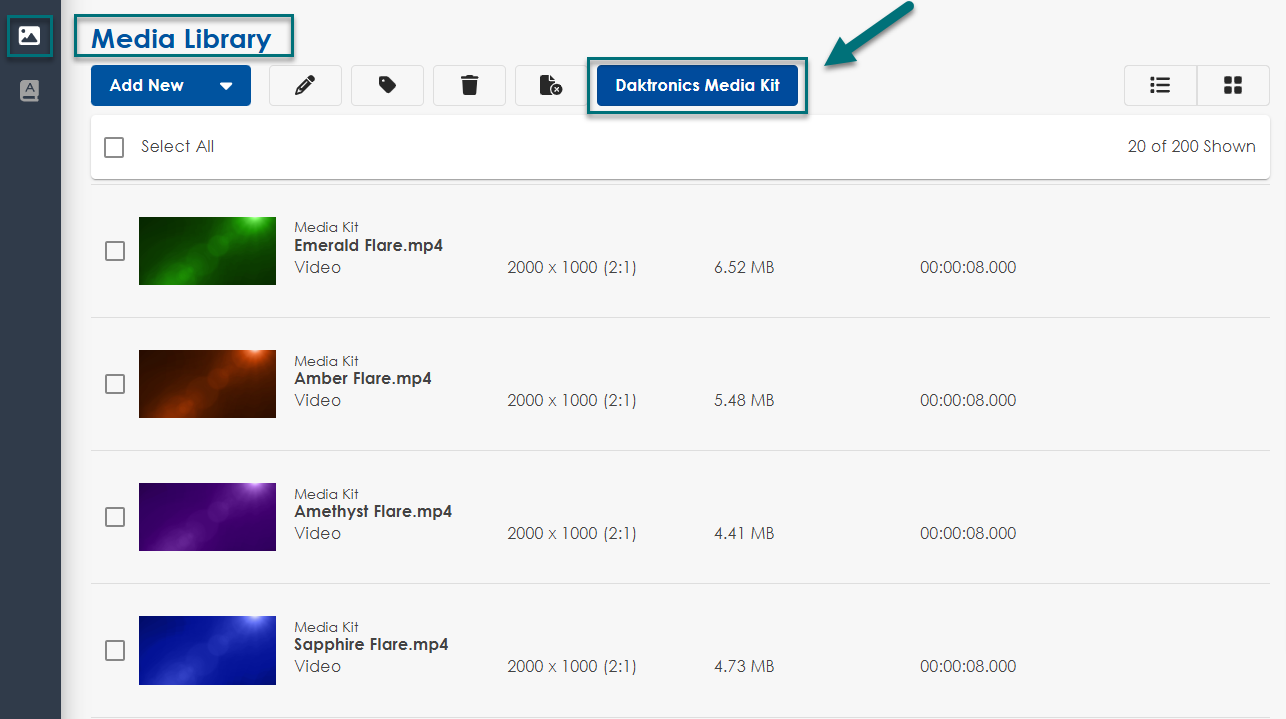Viewport: 1286px width, 719px height.
Task: Click the Sapphire Flare.mp4 file name
Action: (x=371, y=645)
